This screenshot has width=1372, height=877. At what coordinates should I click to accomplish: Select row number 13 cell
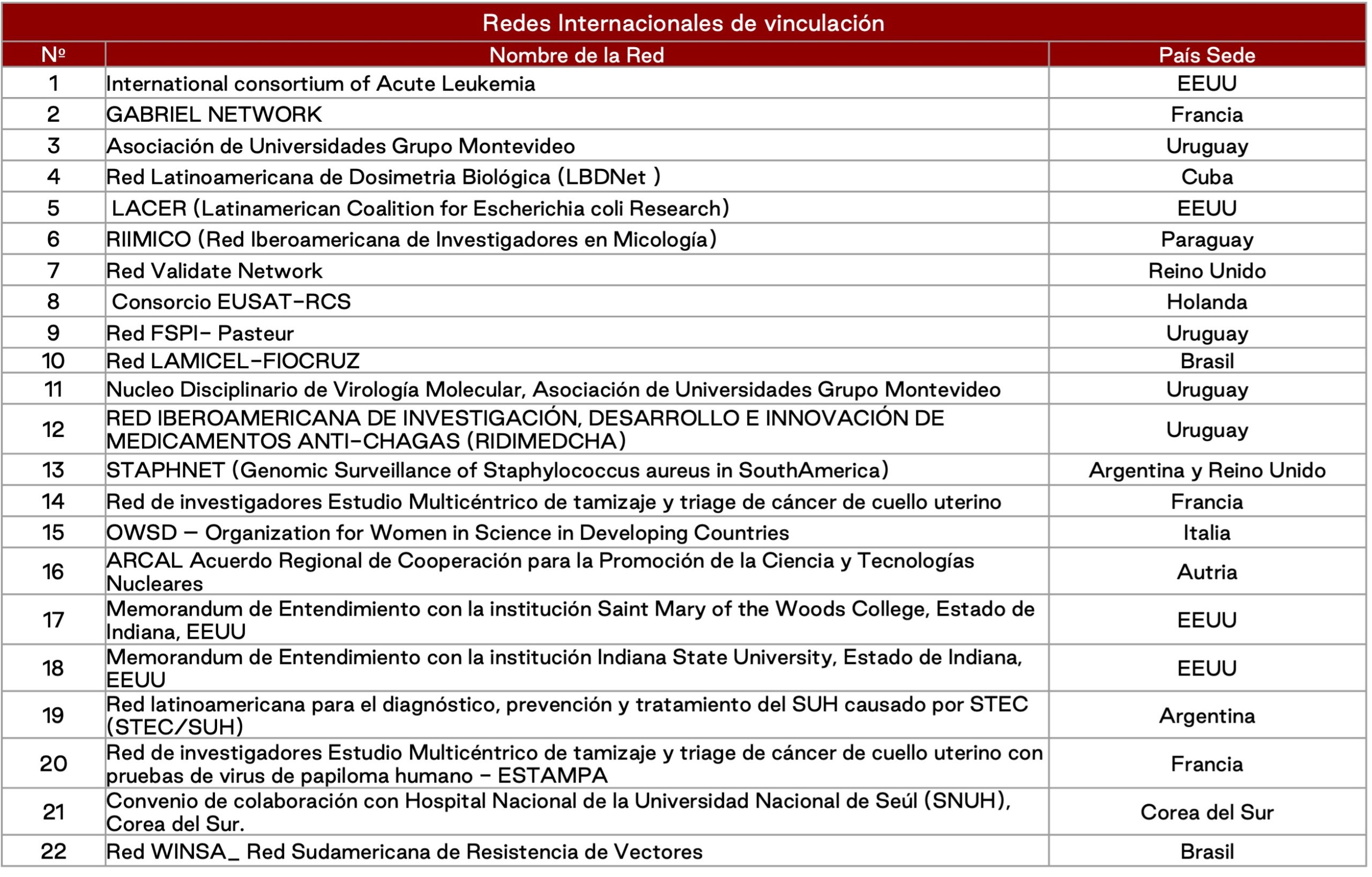[x=53, y=470]
